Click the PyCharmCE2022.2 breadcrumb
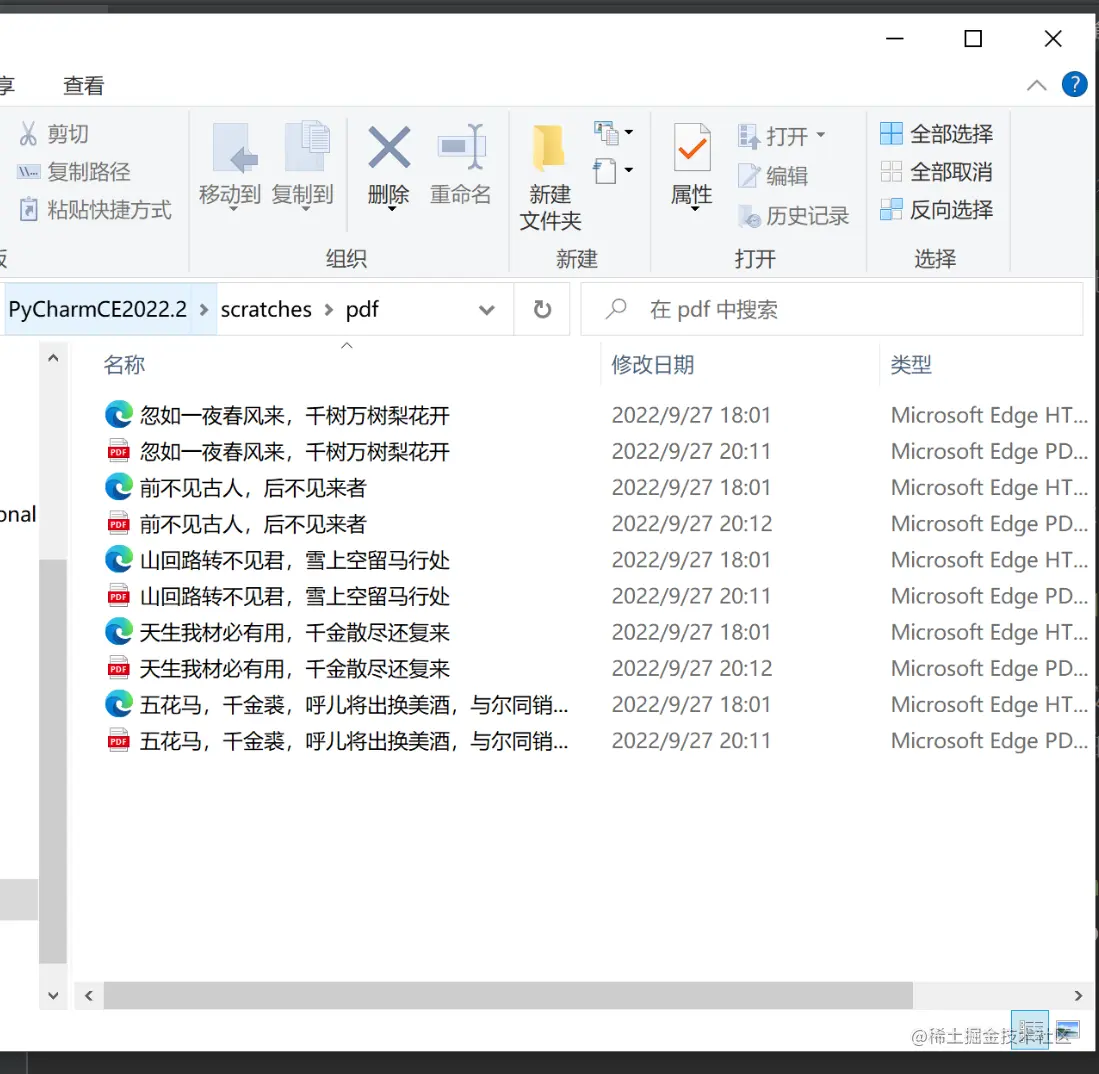Screen dimensions: 1099x1074 click(x=97, y=309)
